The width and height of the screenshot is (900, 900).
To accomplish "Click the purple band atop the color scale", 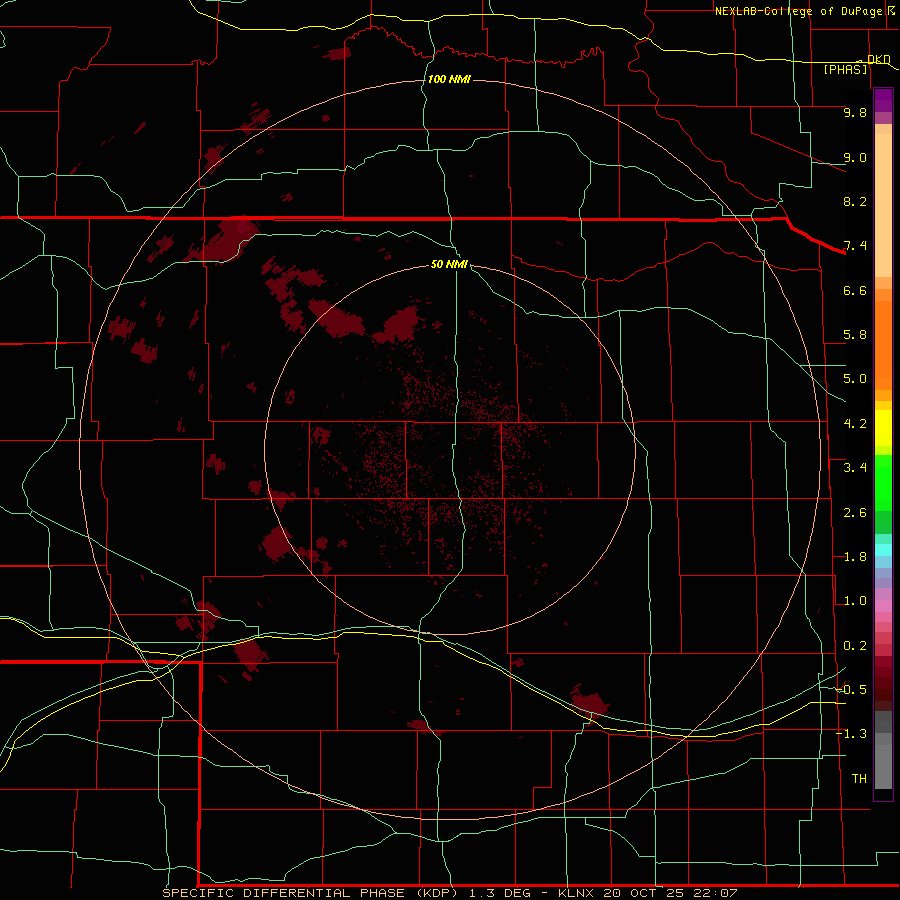I will [x=883, y=100].
